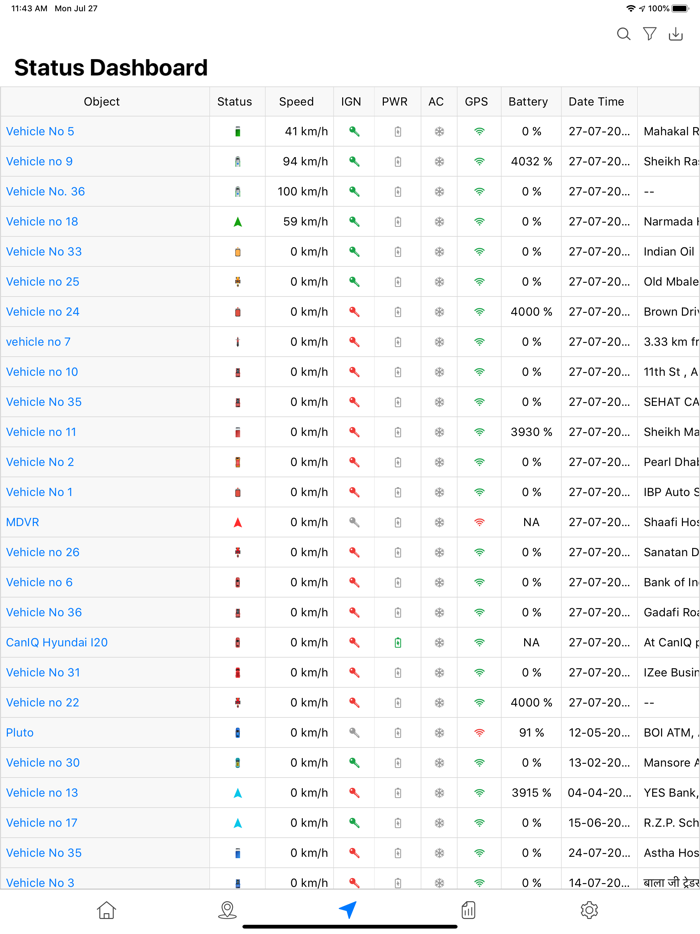Tap green power battery icon for CanIQ Hyundai I20
The height and width of the screenshot is (934, 700).
point(398,643)
